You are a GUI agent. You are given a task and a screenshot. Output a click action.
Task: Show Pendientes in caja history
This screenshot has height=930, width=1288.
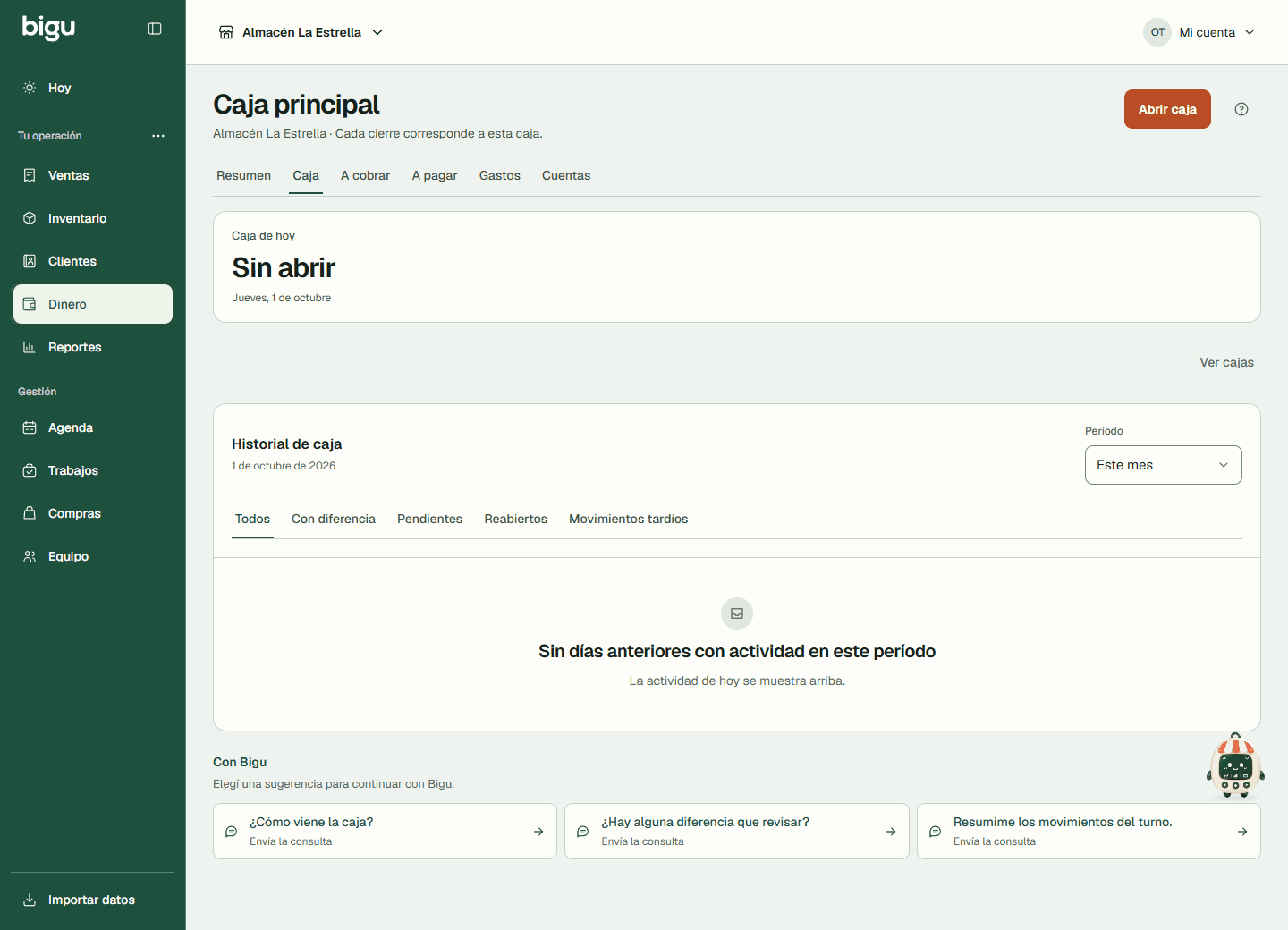[x=429, y=519]
